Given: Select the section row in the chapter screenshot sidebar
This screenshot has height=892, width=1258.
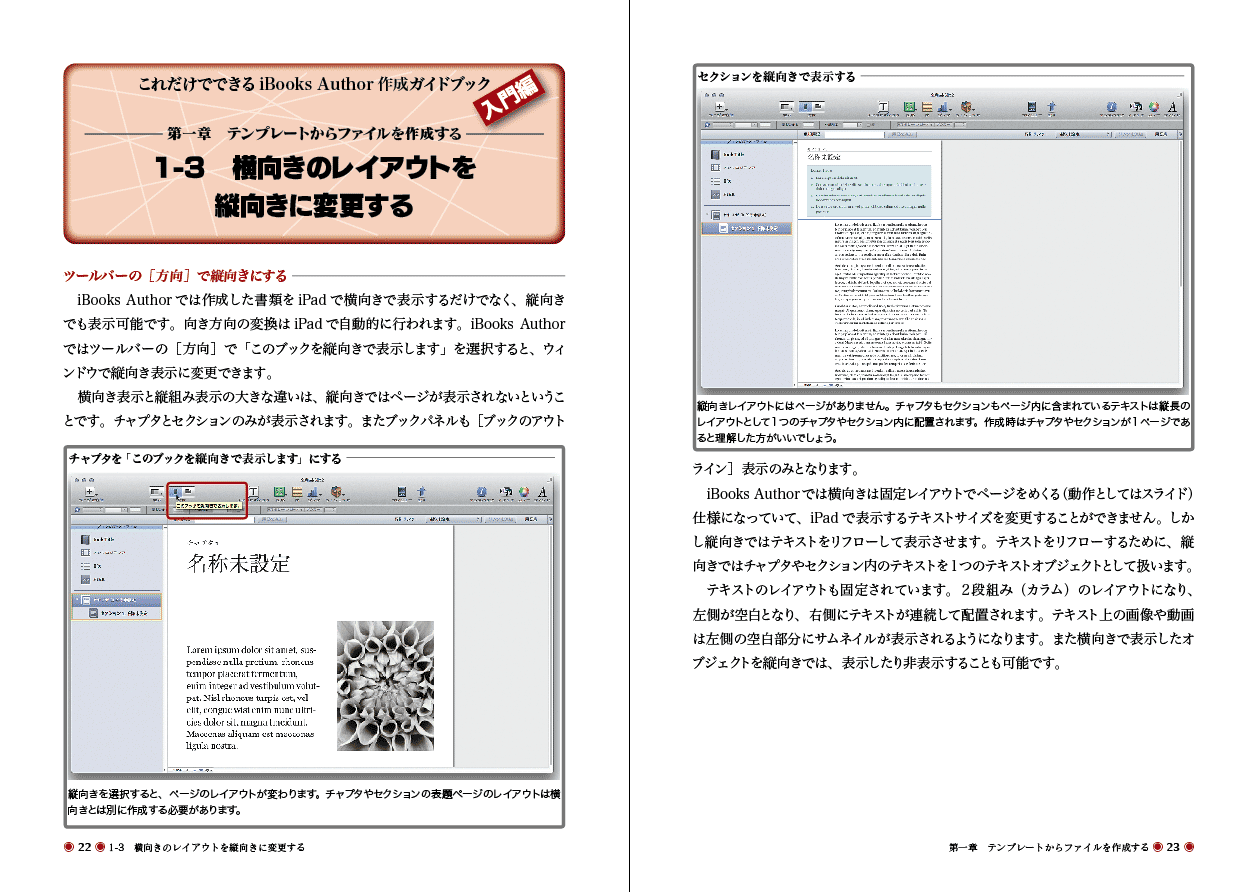Looking at the screenshot, I should pos(117,613).
